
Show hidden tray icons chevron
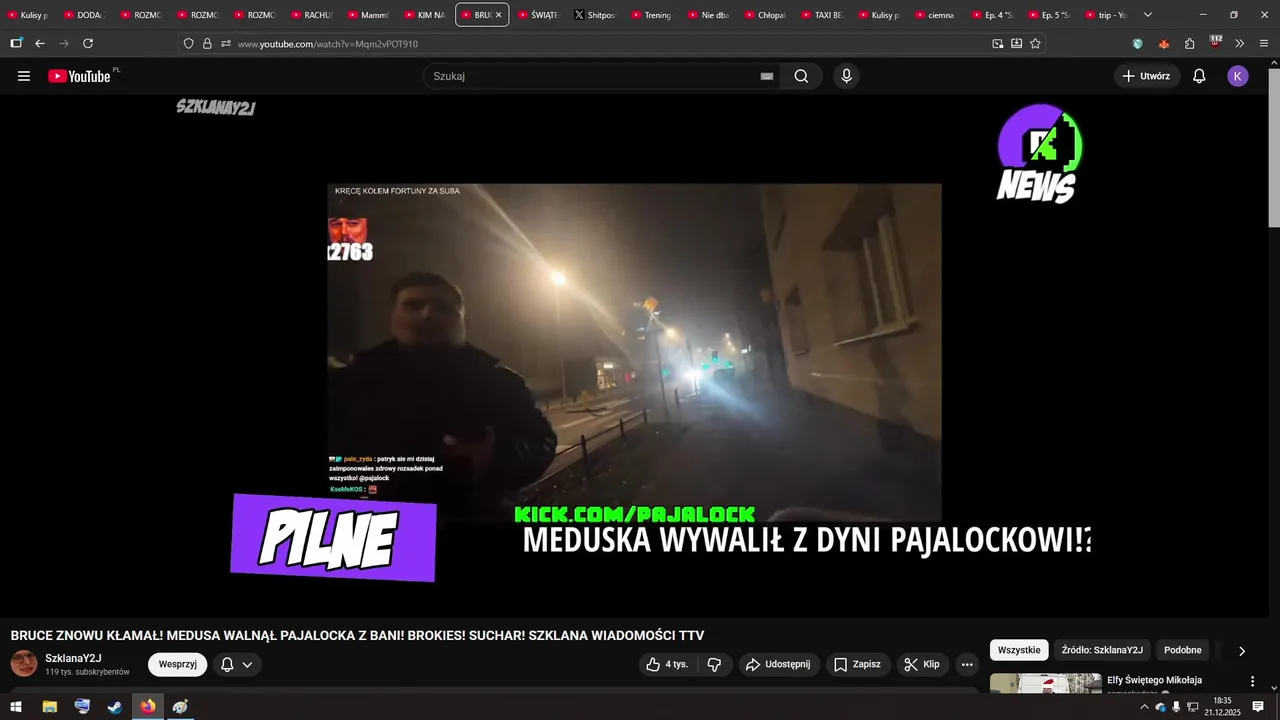[1144, 707]
